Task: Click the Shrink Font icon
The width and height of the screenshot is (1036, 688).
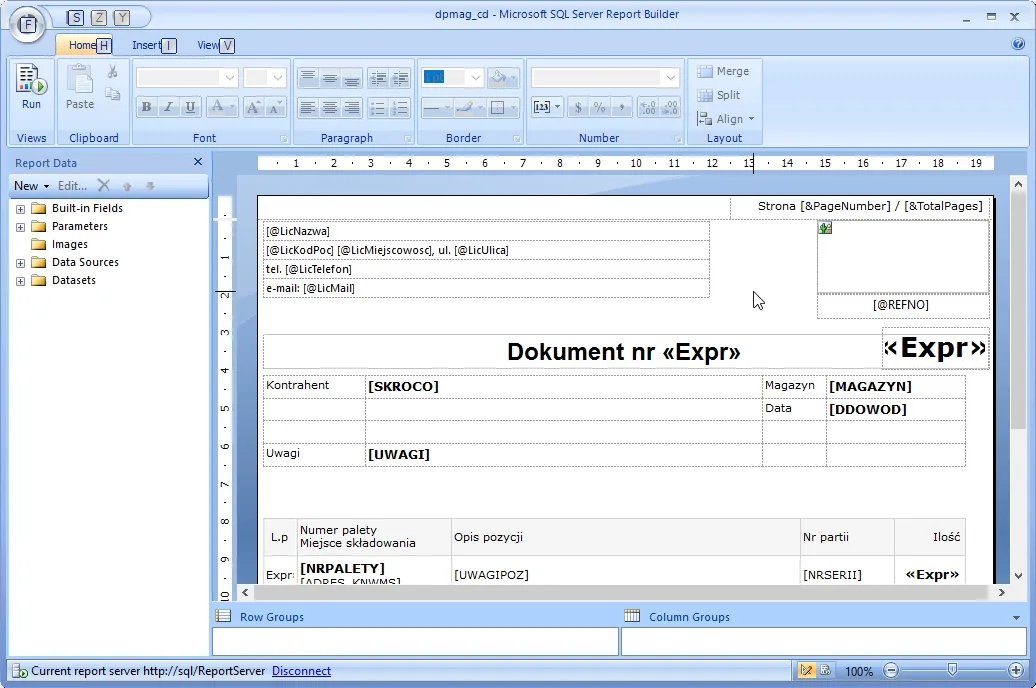Action: click(275, 107)
